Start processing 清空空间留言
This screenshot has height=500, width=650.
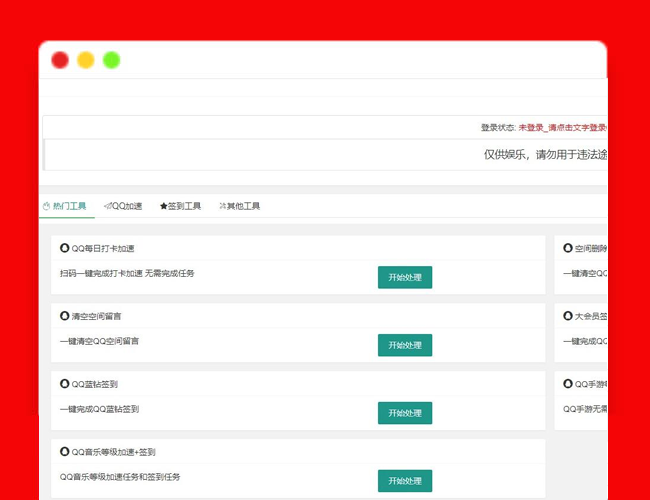point(405,345)
